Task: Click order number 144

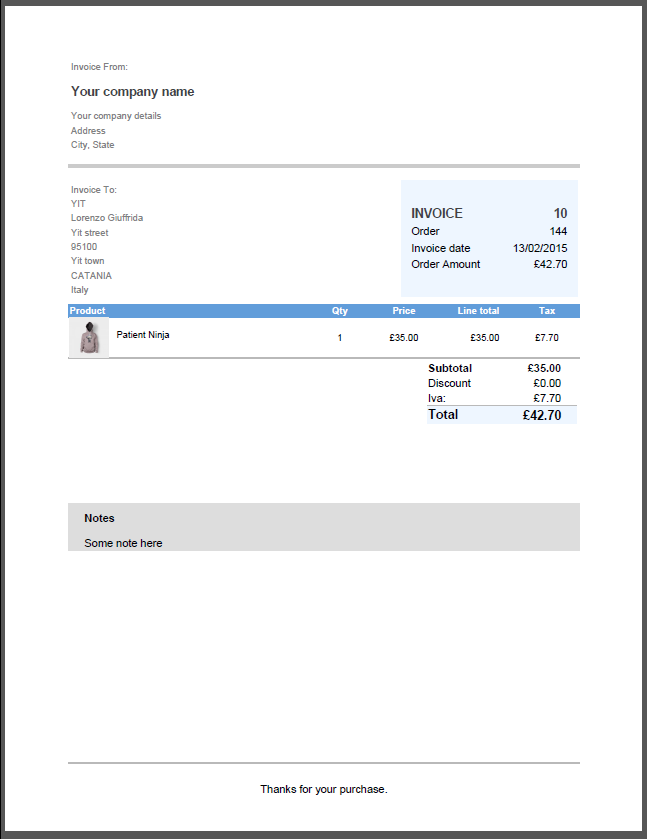Action: click(x=558, y=231)
